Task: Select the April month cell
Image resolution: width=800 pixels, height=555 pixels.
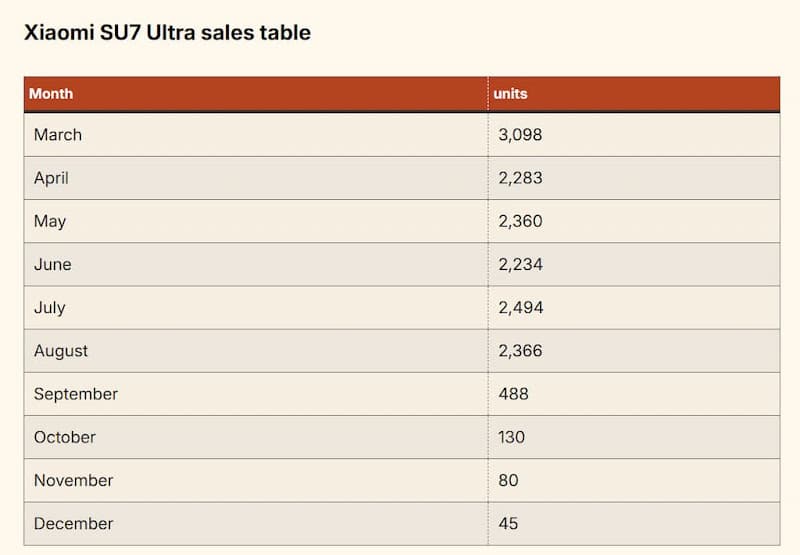Action: point(51,178)
